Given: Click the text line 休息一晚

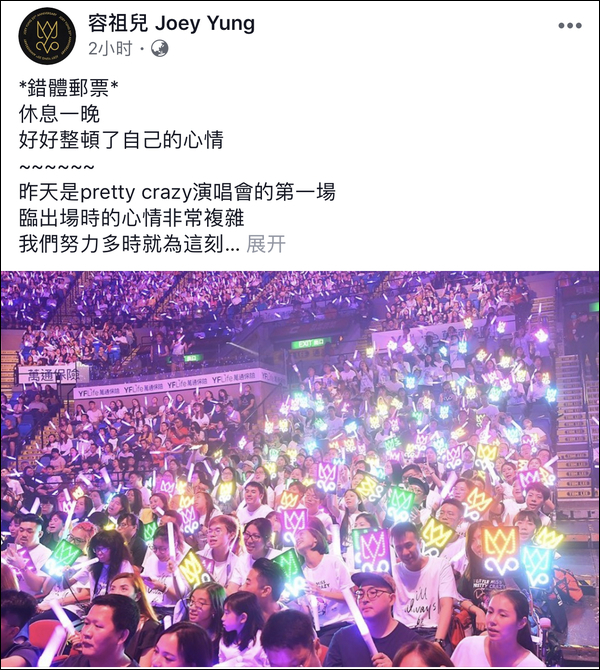Looking at the screenshot, I should coord(59,114).
